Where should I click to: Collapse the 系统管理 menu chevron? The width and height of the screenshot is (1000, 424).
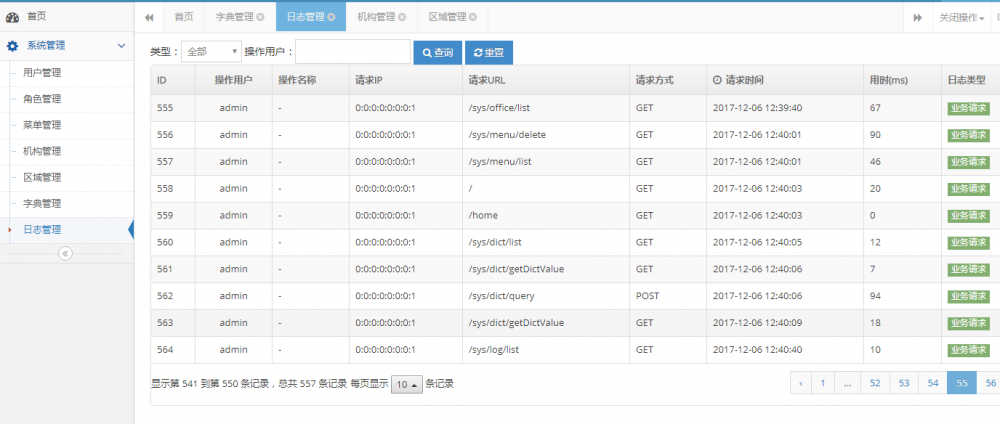tap(122, 46)
